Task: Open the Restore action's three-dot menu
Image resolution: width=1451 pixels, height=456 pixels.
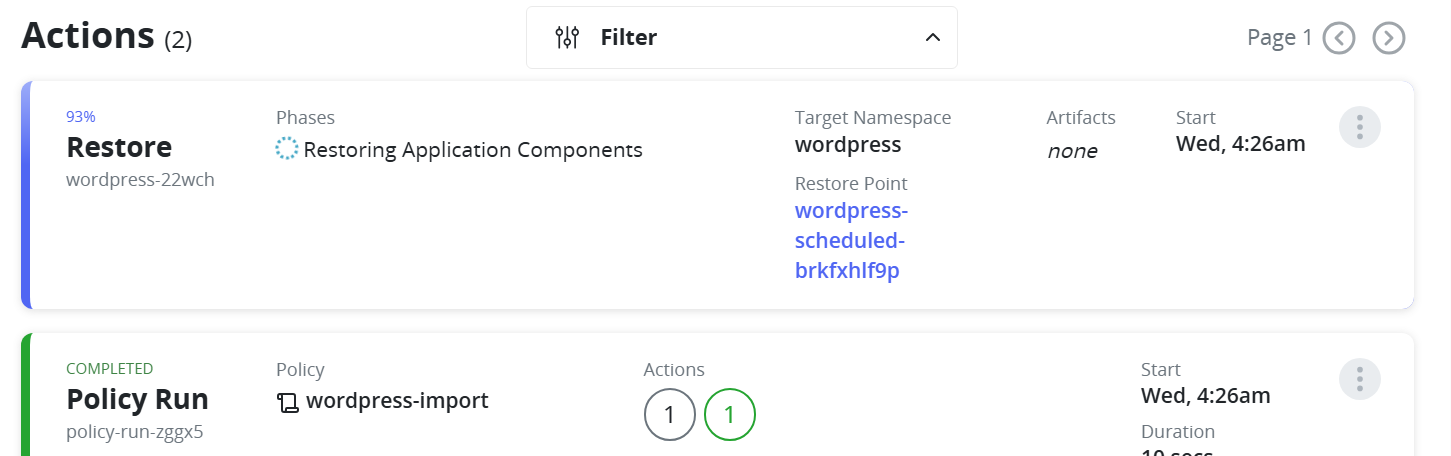Action: pos(1359,127)
